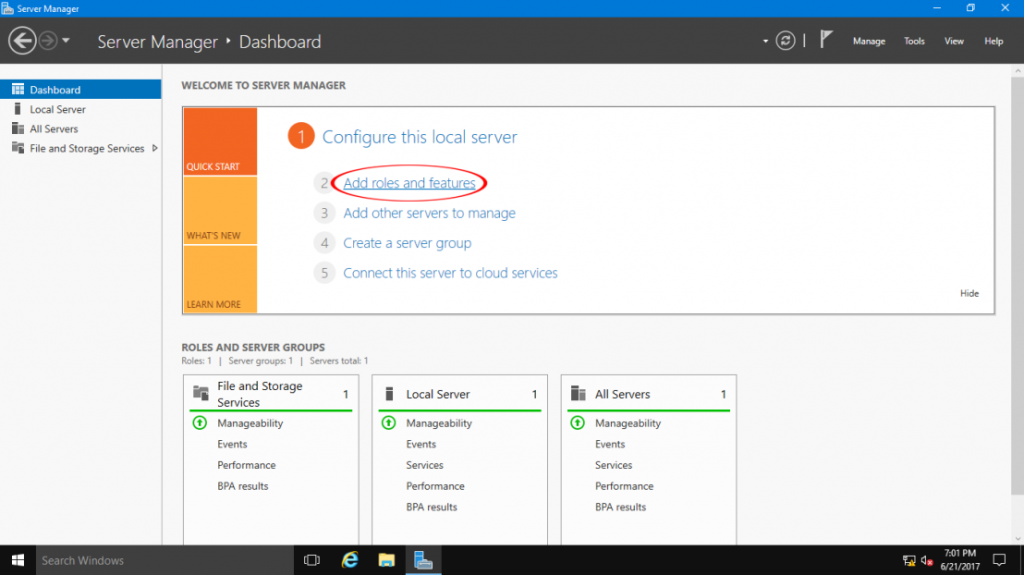Open the Windows Start menu
Screen dimensions: 1024x575
click(18, 560)
